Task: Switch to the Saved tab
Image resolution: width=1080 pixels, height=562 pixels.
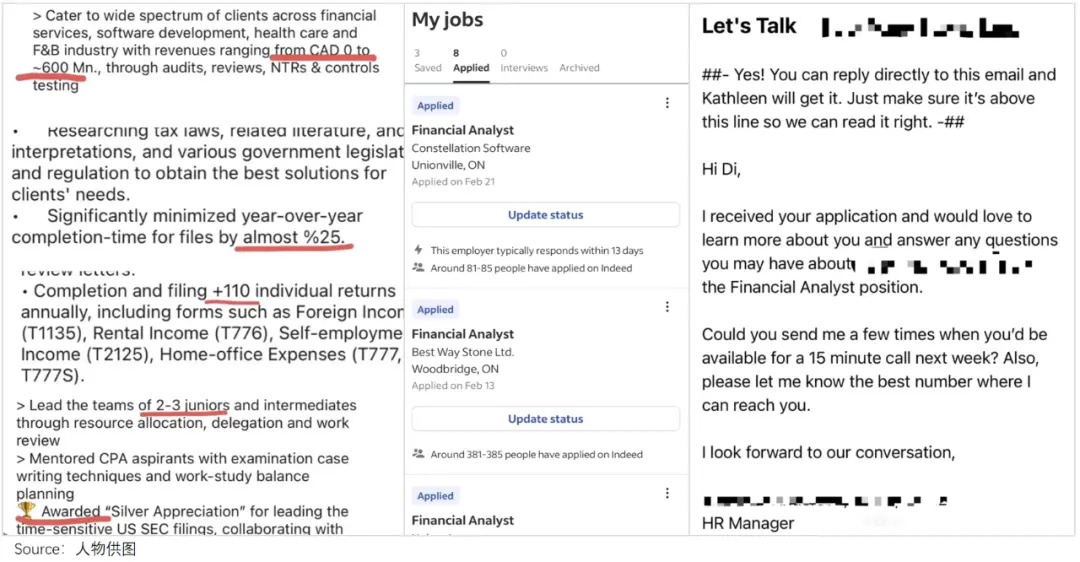Action: [x=427, y=61]
